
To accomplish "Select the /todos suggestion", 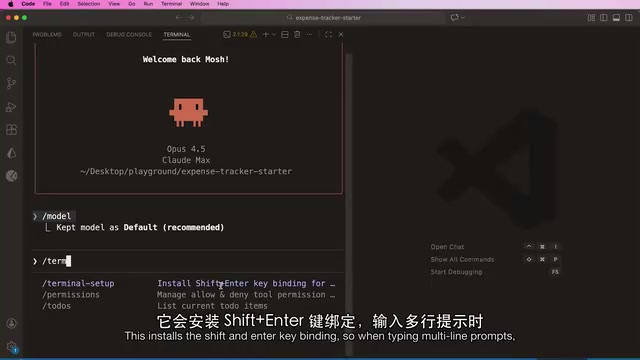I will 56,306.
